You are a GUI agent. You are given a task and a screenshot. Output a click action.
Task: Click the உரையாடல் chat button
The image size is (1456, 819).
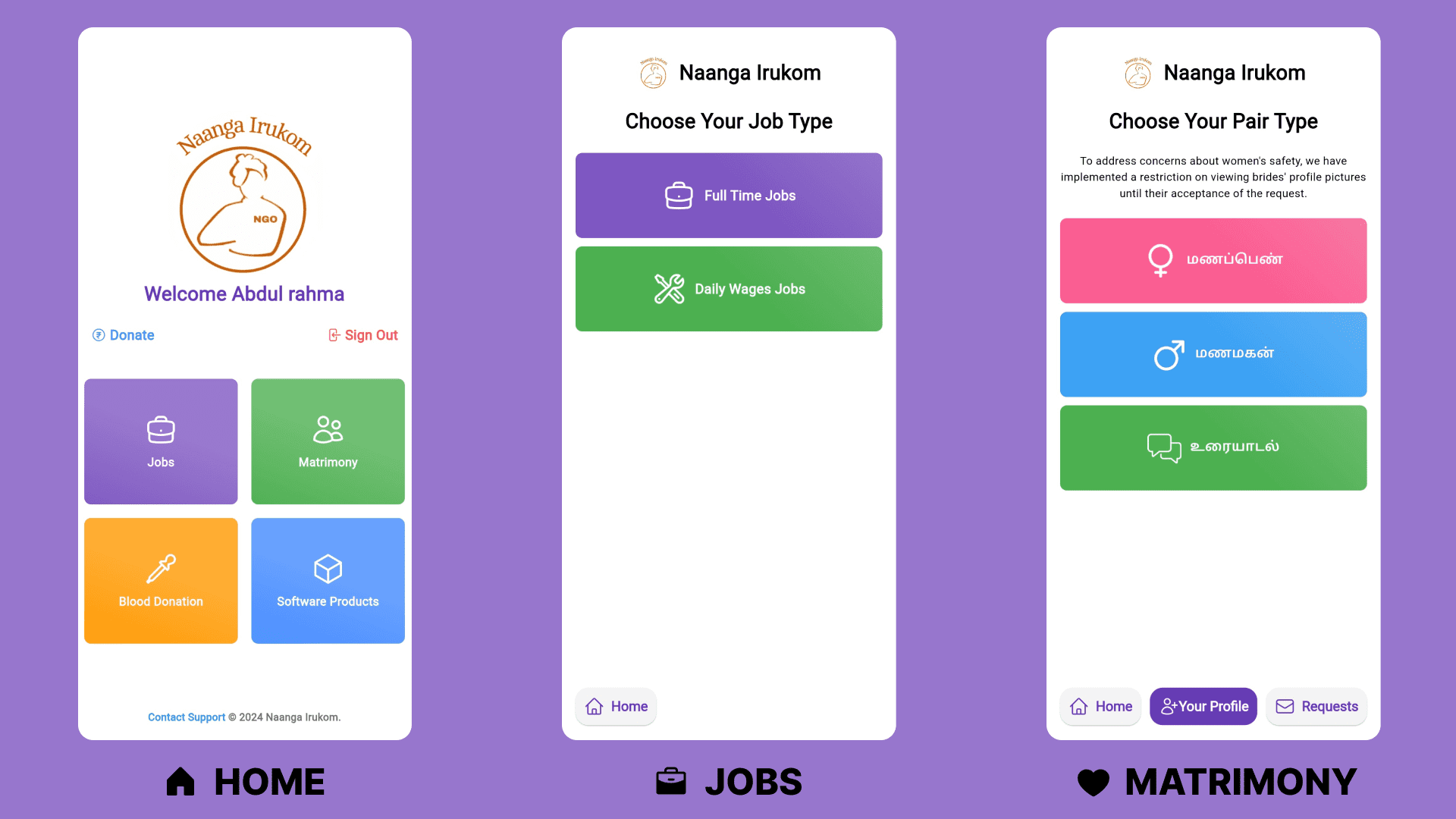(1213, 447)
